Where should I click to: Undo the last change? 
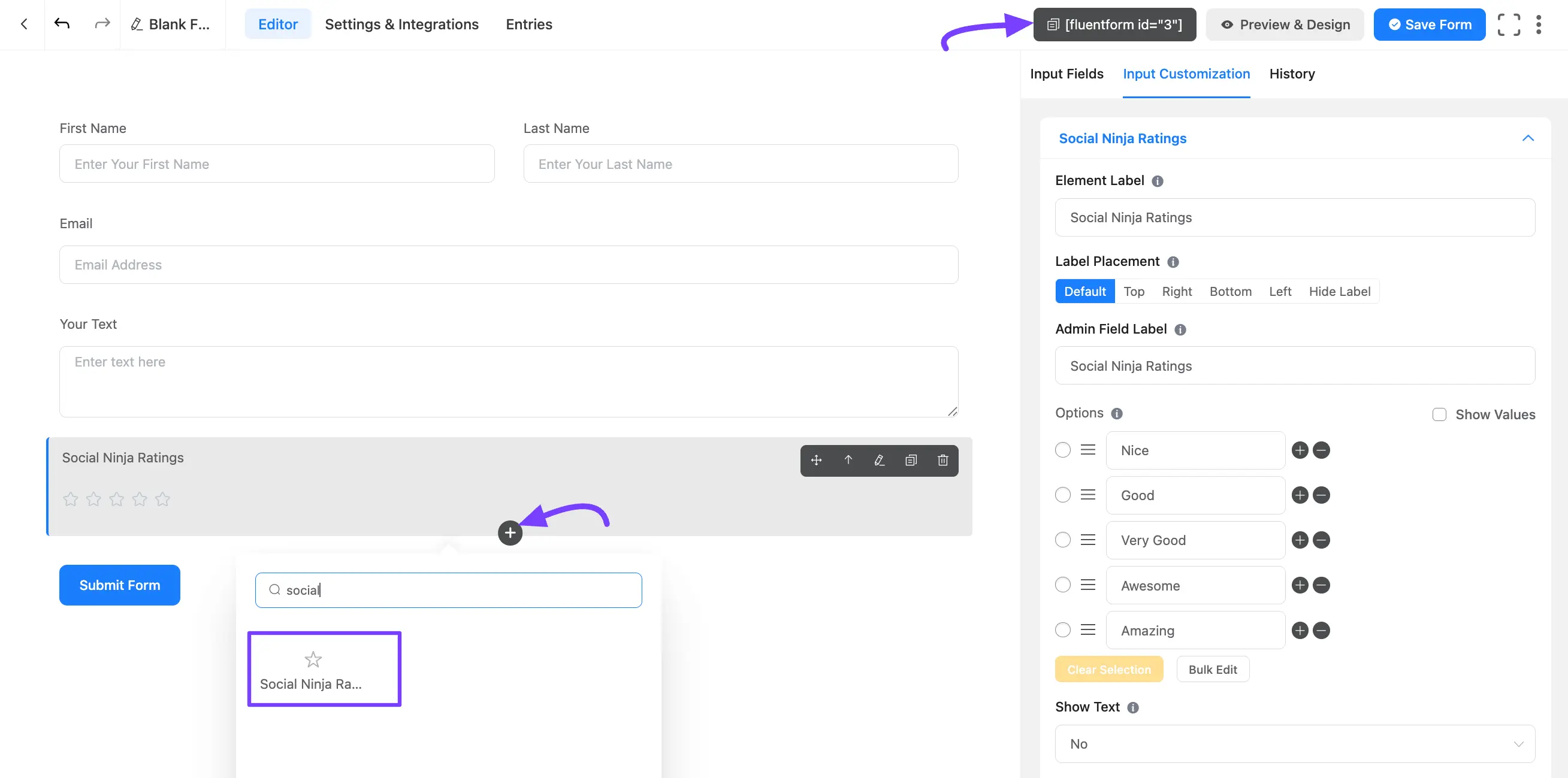pyautogui.click(x=63, y=24)
